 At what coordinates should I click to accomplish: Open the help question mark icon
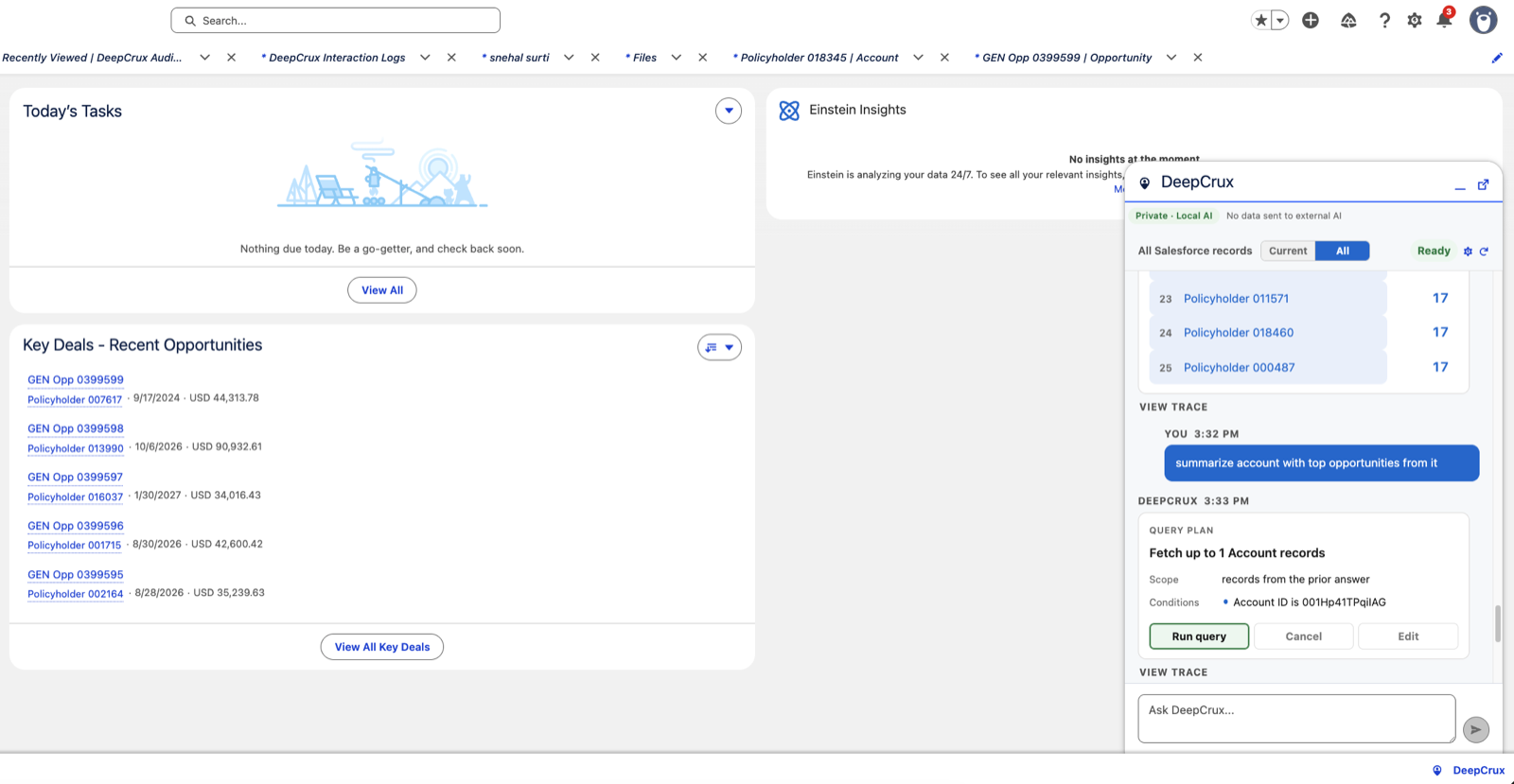1384,20
